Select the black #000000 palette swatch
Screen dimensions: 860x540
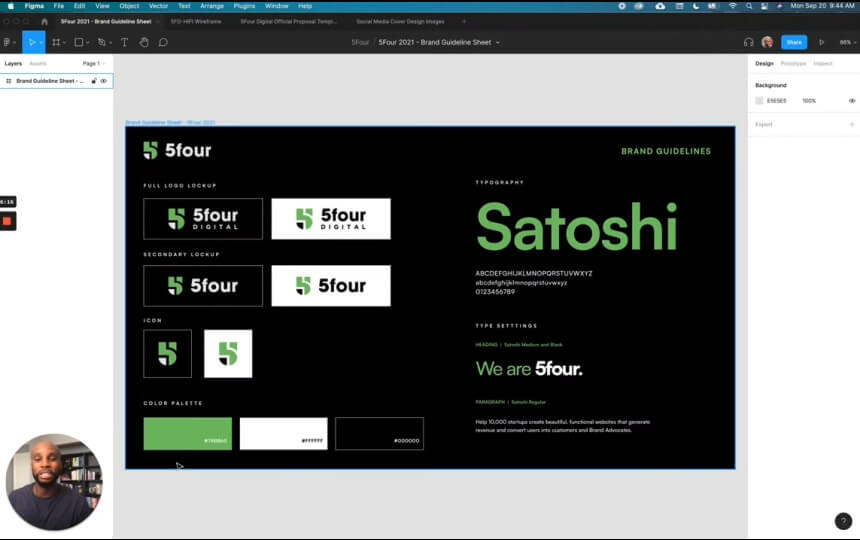[380, 434]
